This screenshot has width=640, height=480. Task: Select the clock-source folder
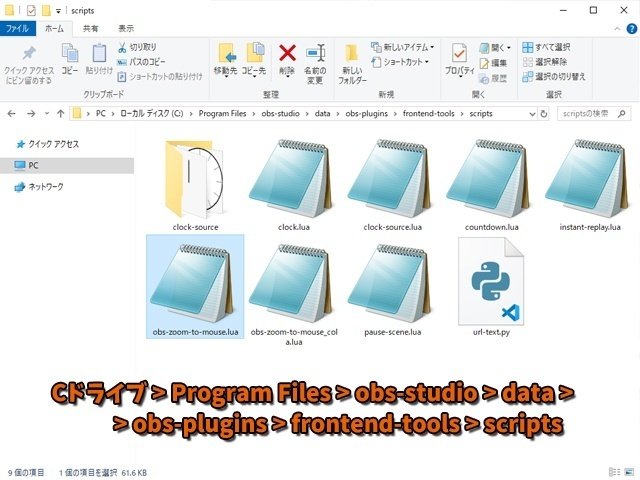195,186
